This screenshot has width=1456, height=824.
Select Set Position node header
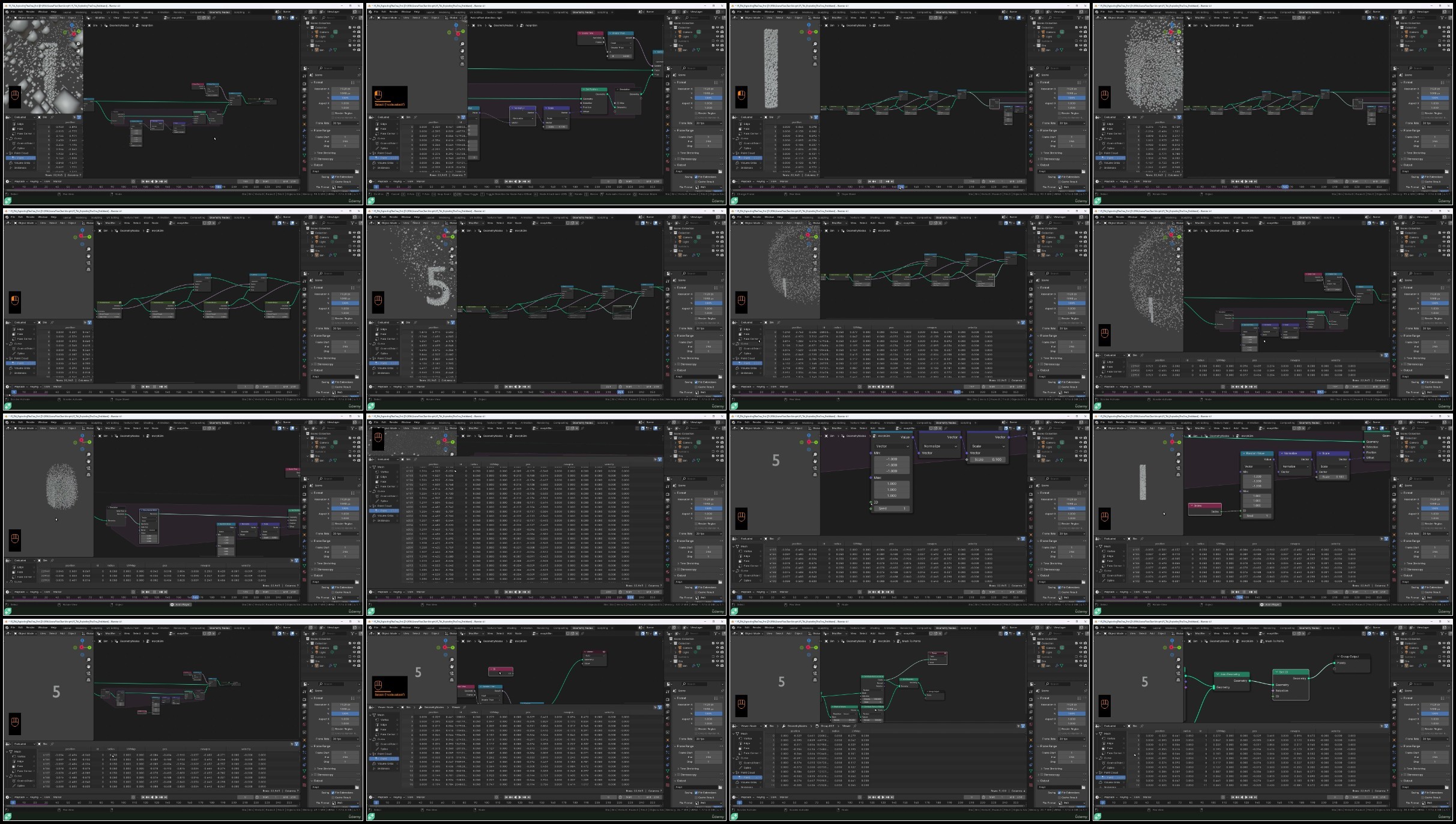594,89
